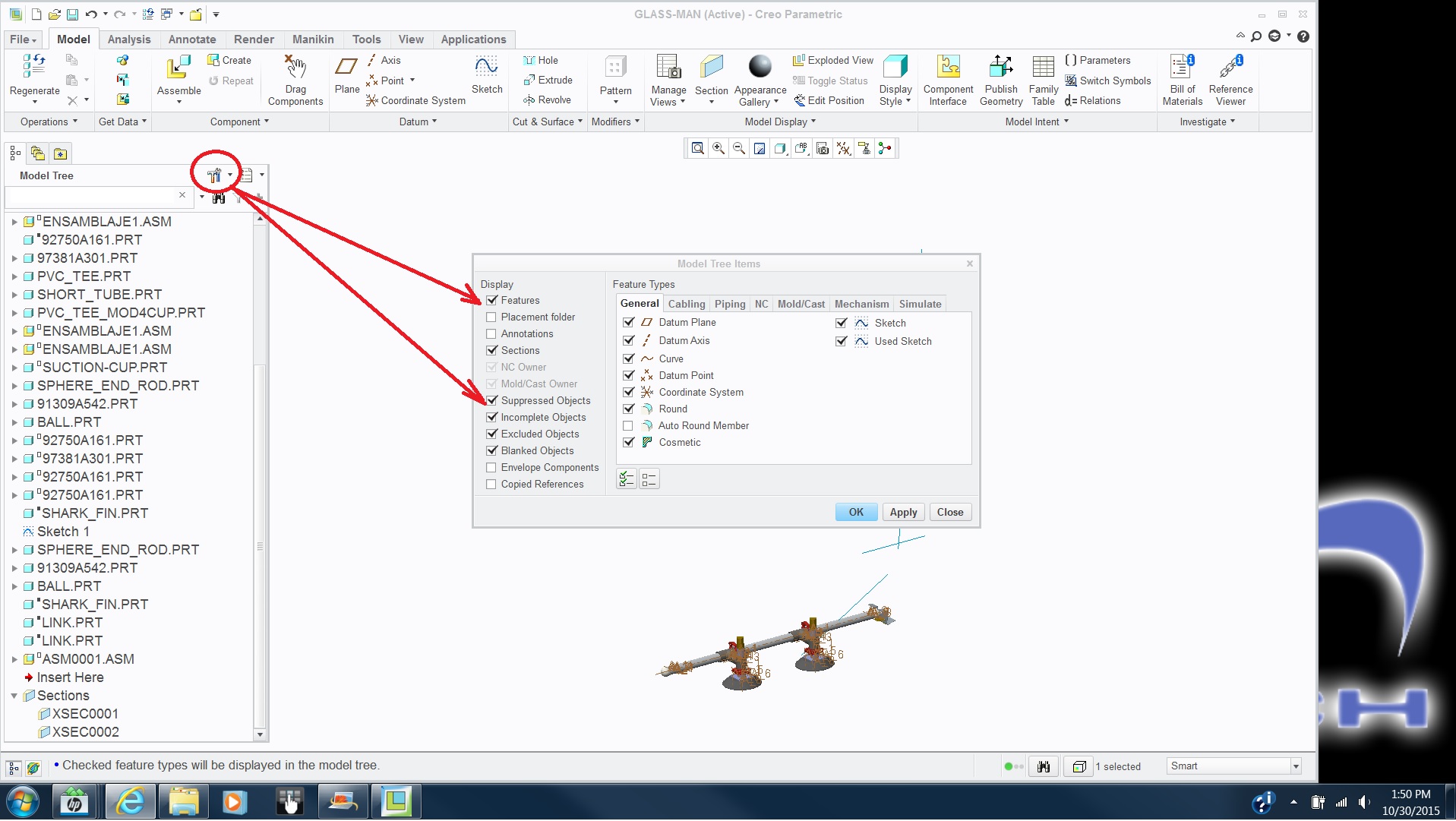Open the Cabling feature types tab

(x=687, y=304)
